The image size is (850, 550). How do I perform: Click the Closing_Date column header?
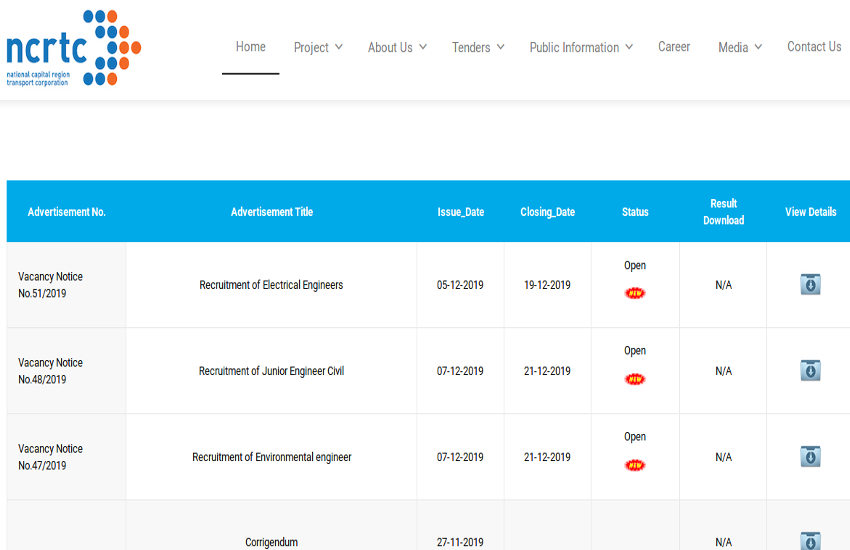[548, 212]
